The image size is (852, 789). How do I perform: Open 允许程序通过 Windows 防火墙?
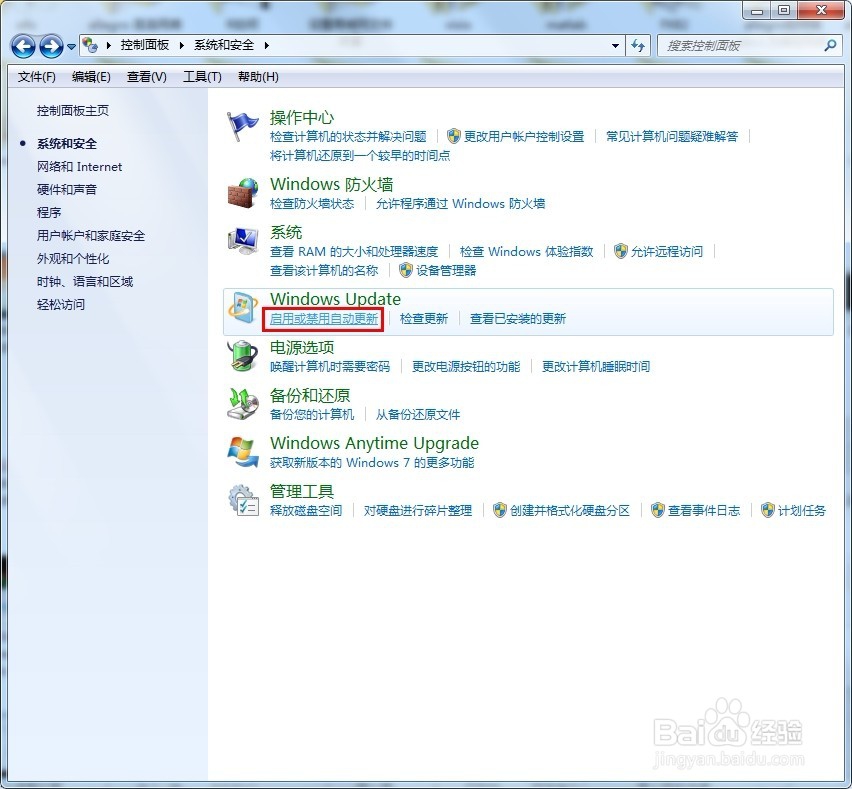(460, 204)
